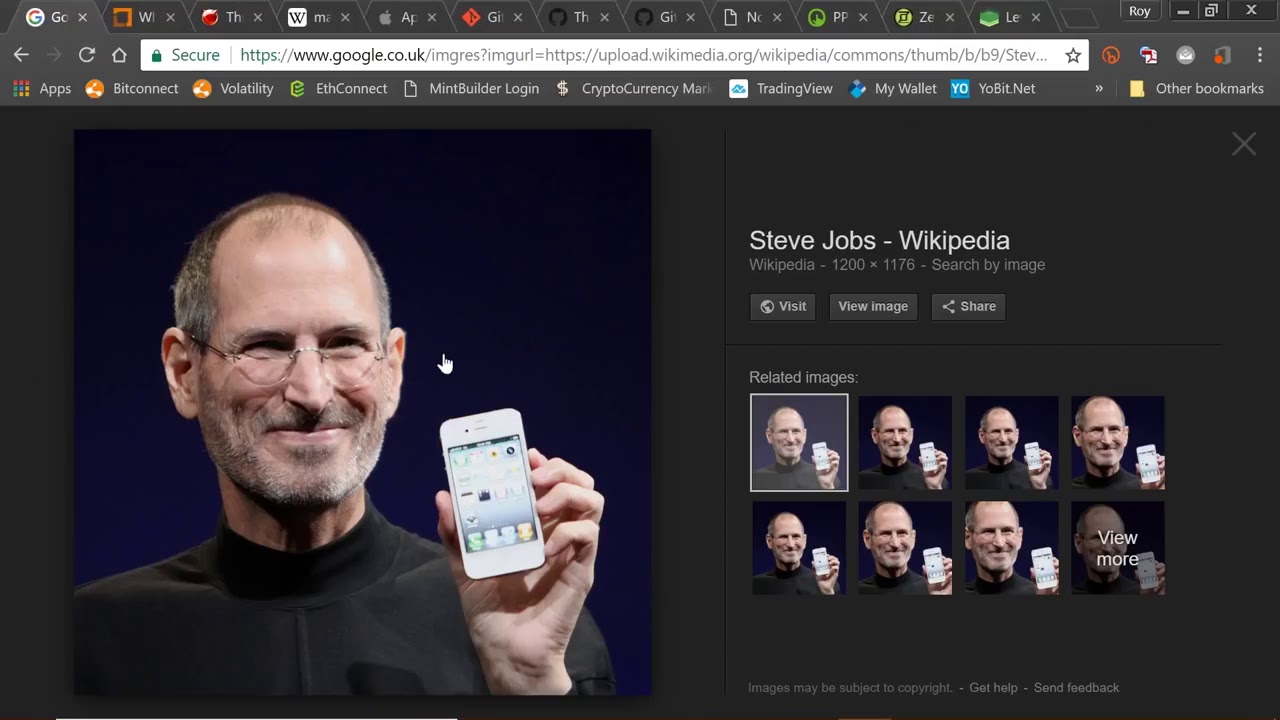Open the YoBit.Net bookmark
Viewport: 1280px width, 720px height.
993,88
